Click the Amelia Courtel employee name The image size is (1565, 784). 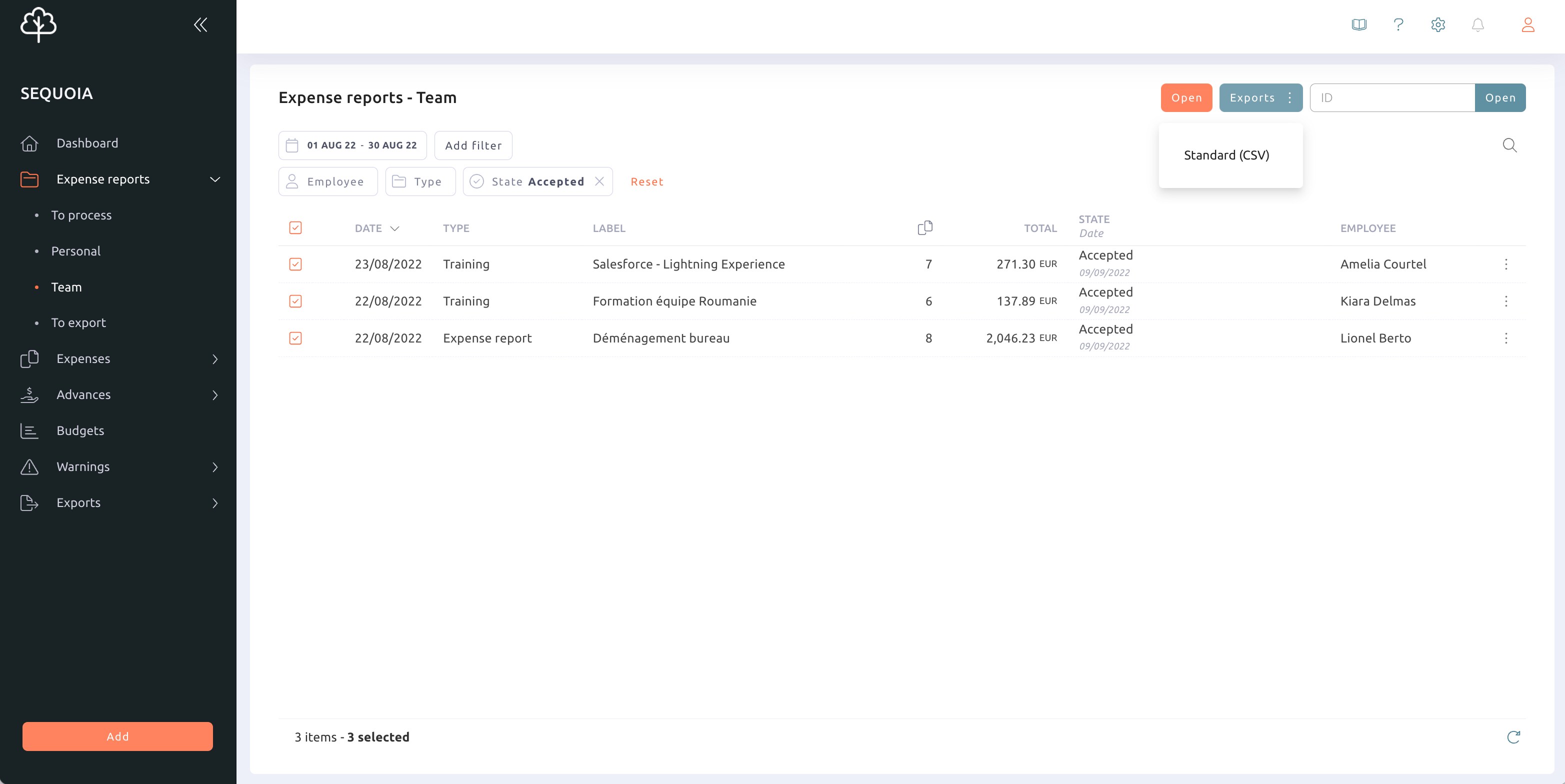tap(1382, 264)
